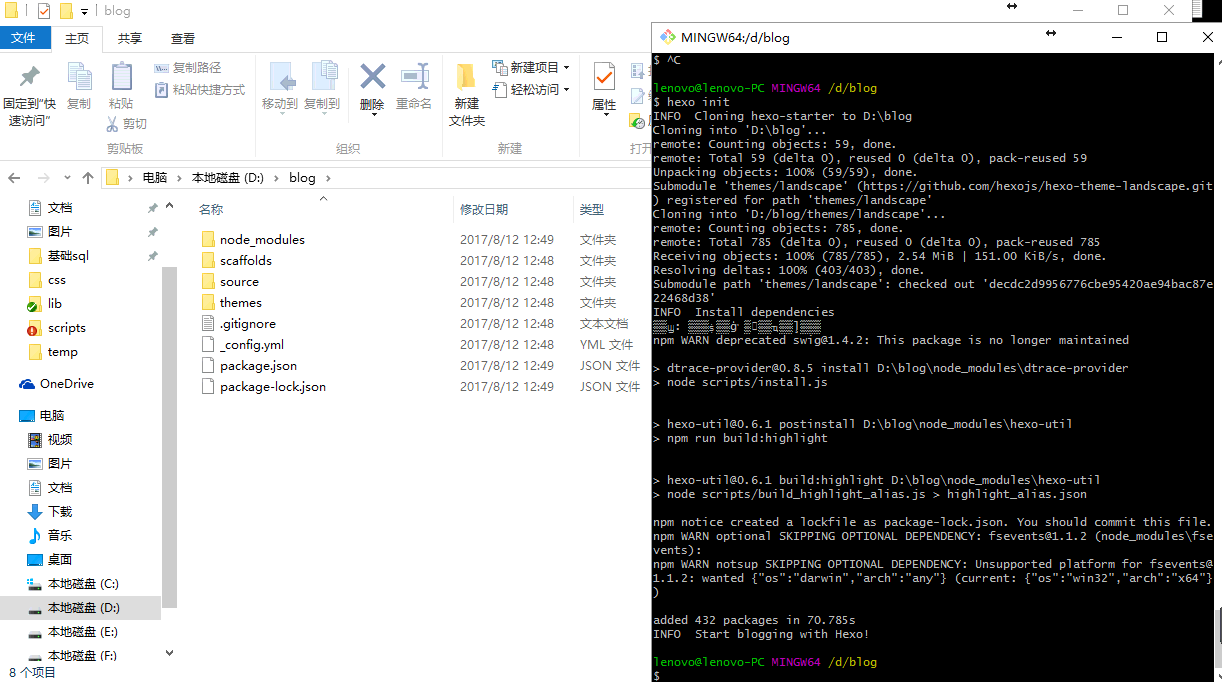Viewport: 1222px width, 682px height.
Task: Open the lib folder in the sidebar
Action: (x=55, y=304)
